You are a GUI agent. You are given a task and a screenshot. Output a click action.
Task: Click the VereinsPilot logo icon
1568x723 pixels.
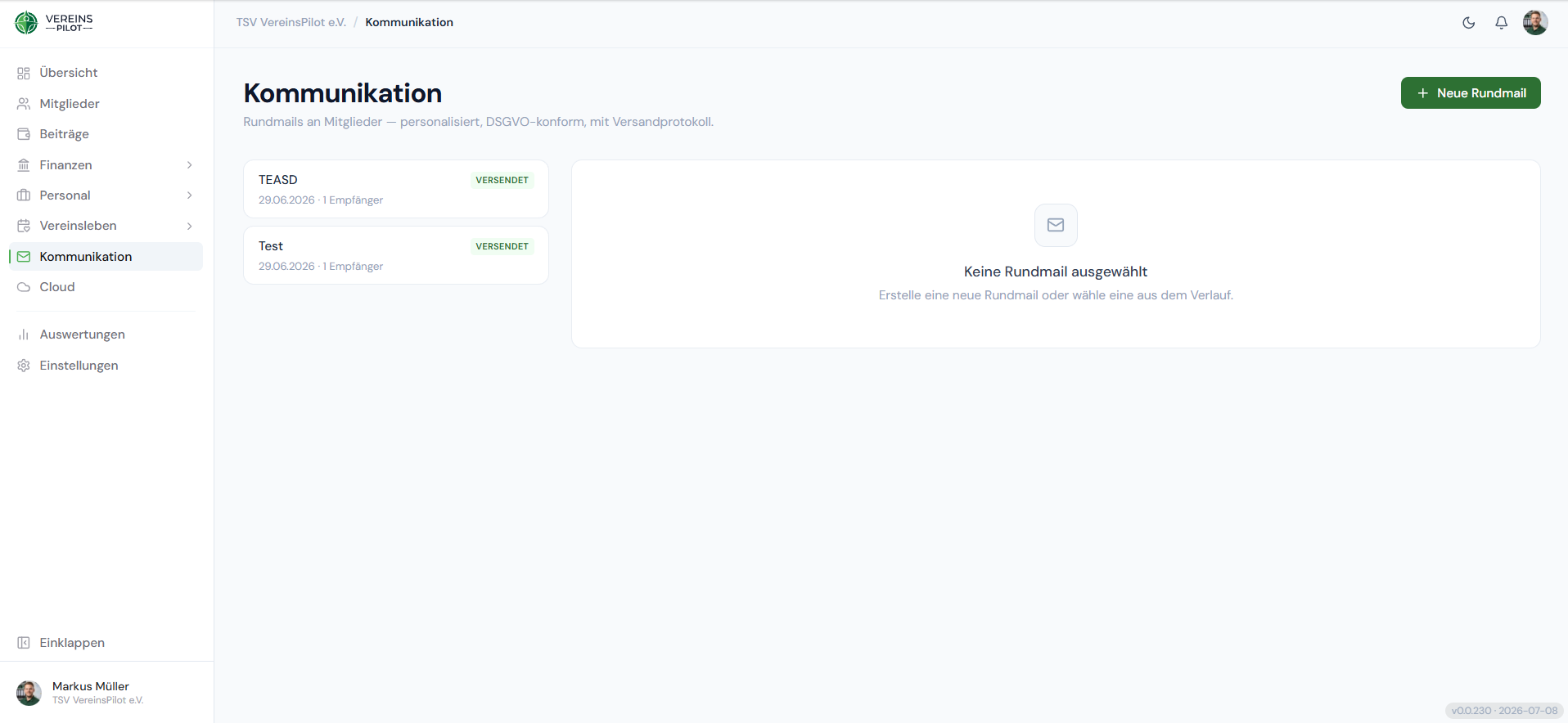(x=26, y=23)
